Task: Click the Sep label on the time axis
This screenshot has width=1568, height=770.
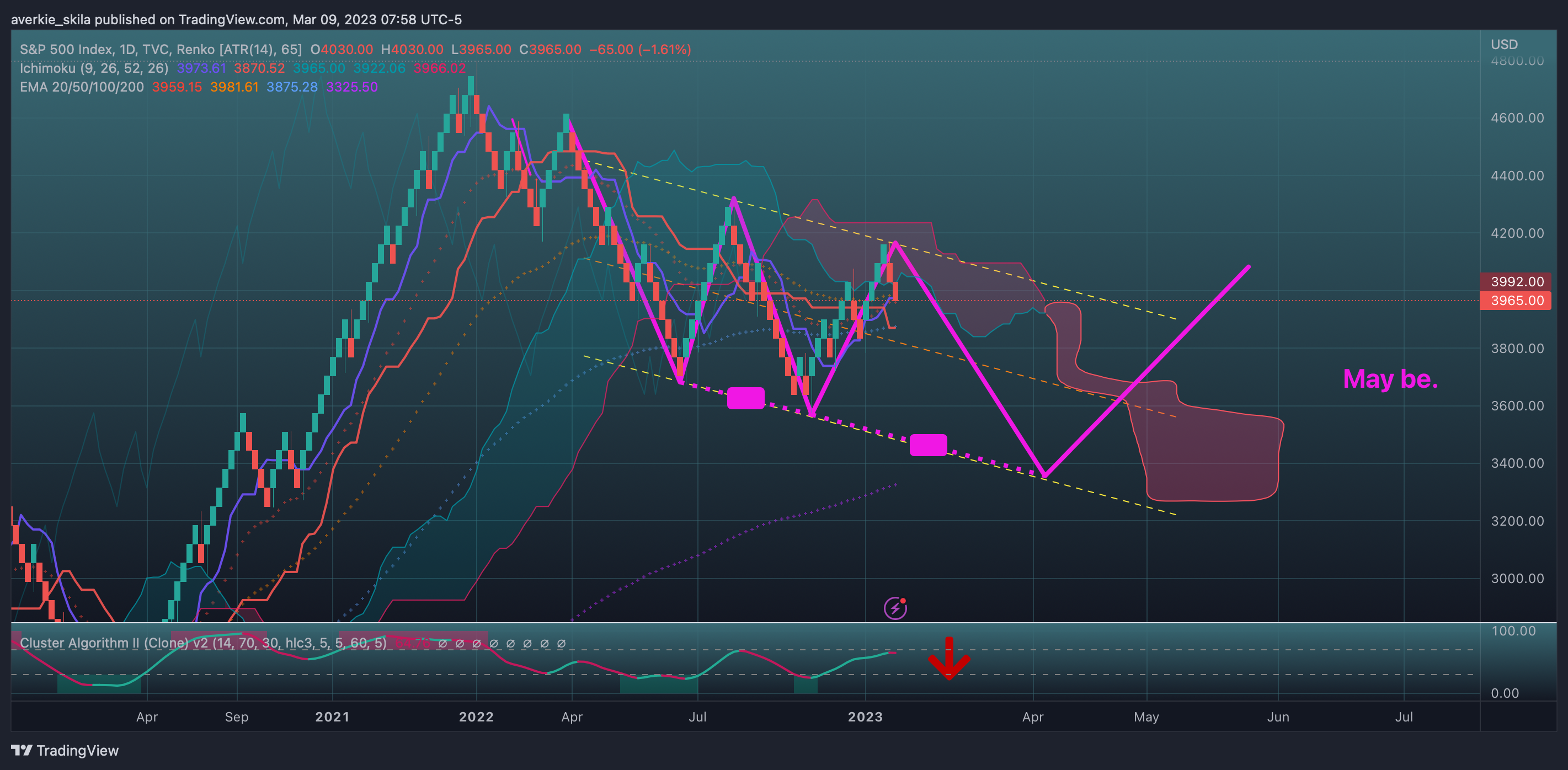Action: pyautogui.click(x=236, y=717)
